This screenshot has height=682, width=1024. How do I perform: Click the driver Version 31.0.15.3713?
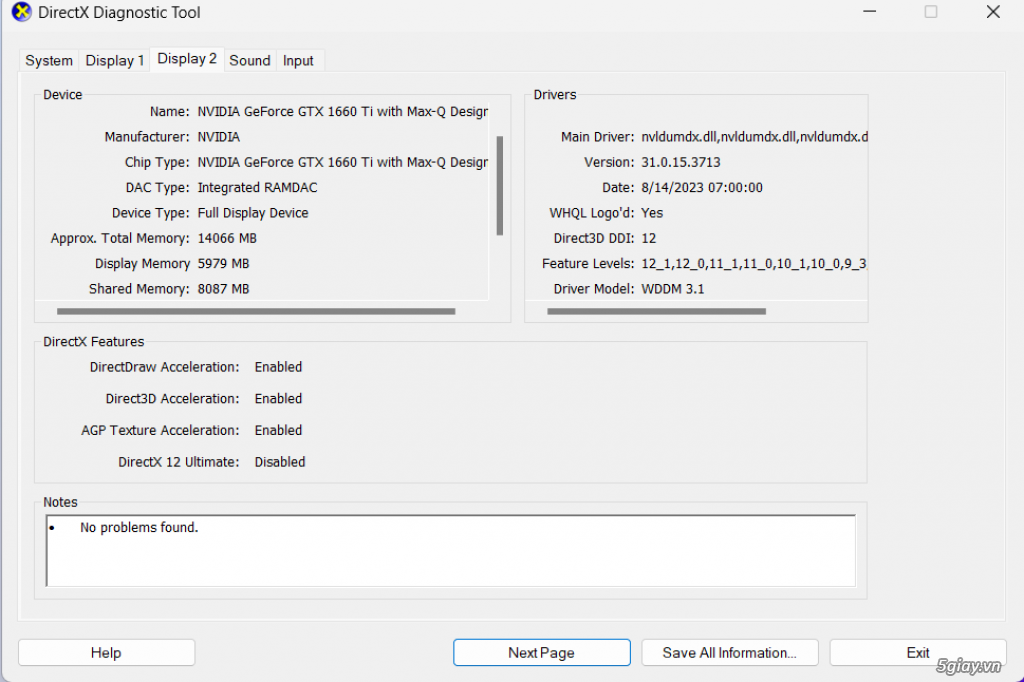click(x=680, y=162)
